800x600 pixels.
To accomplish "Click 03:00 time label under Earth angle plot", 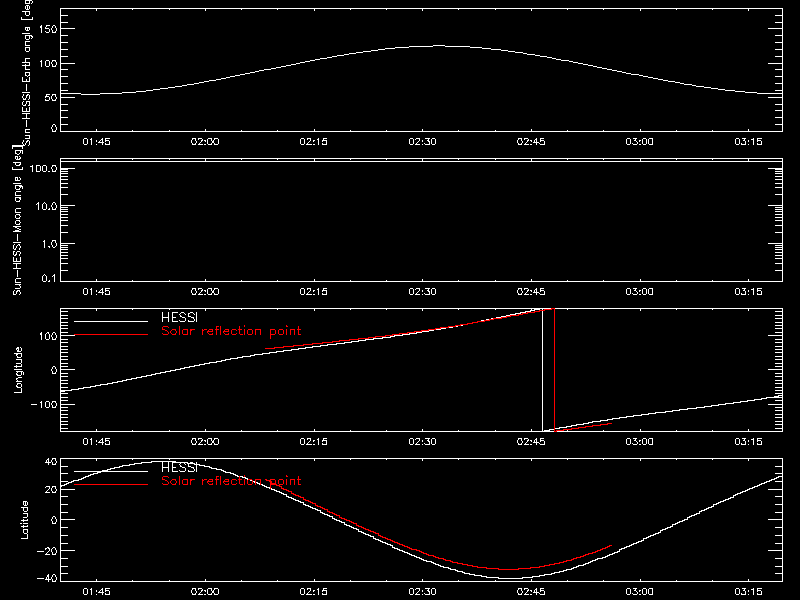I will (x=640, y=142).
